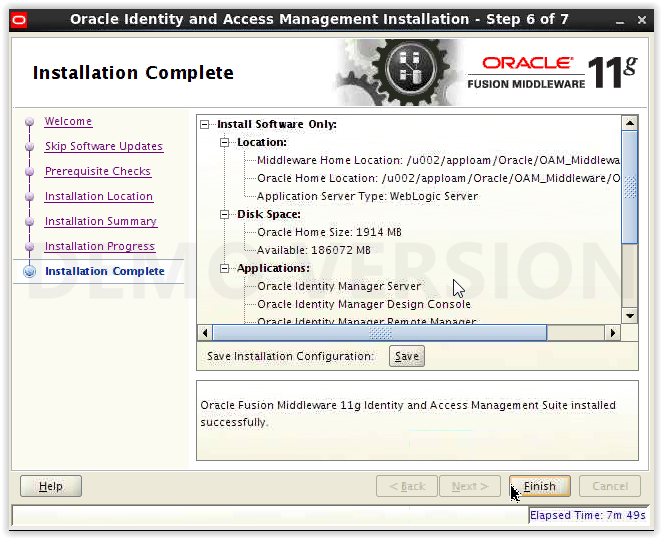Image resolution: width=662 pixels, height=539 pixels.
Task: Open the Installation Location step link
Action: click(x=99, y=196)
